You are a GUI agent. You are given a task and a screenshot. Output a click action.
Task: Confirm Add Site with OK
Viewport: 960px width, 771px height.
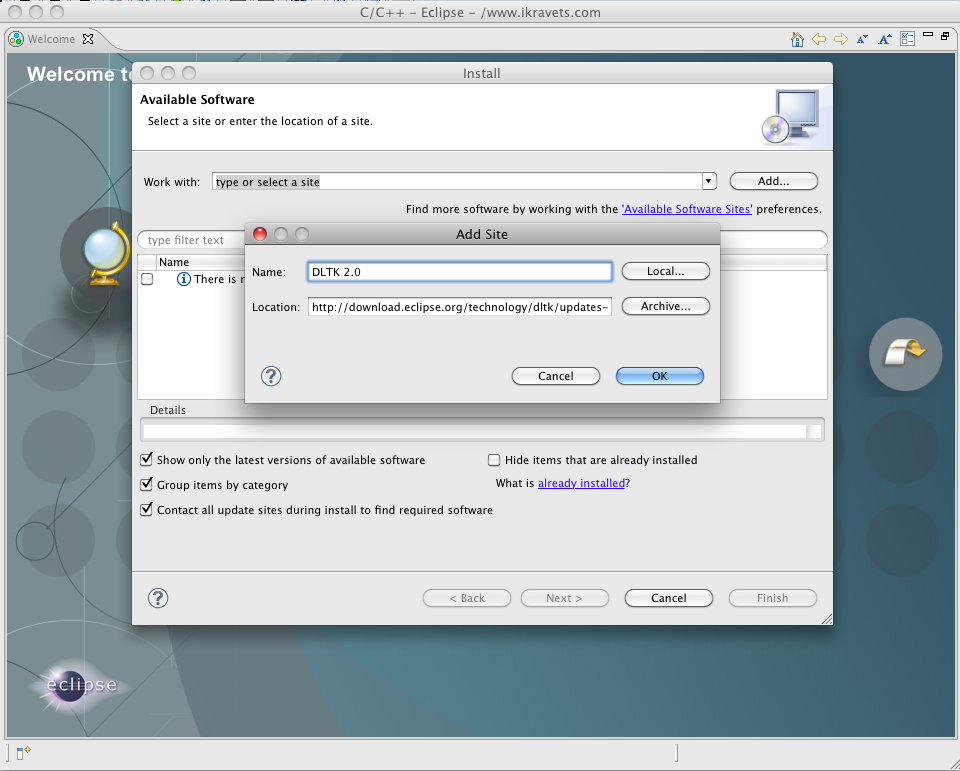(x=659, y=376)
